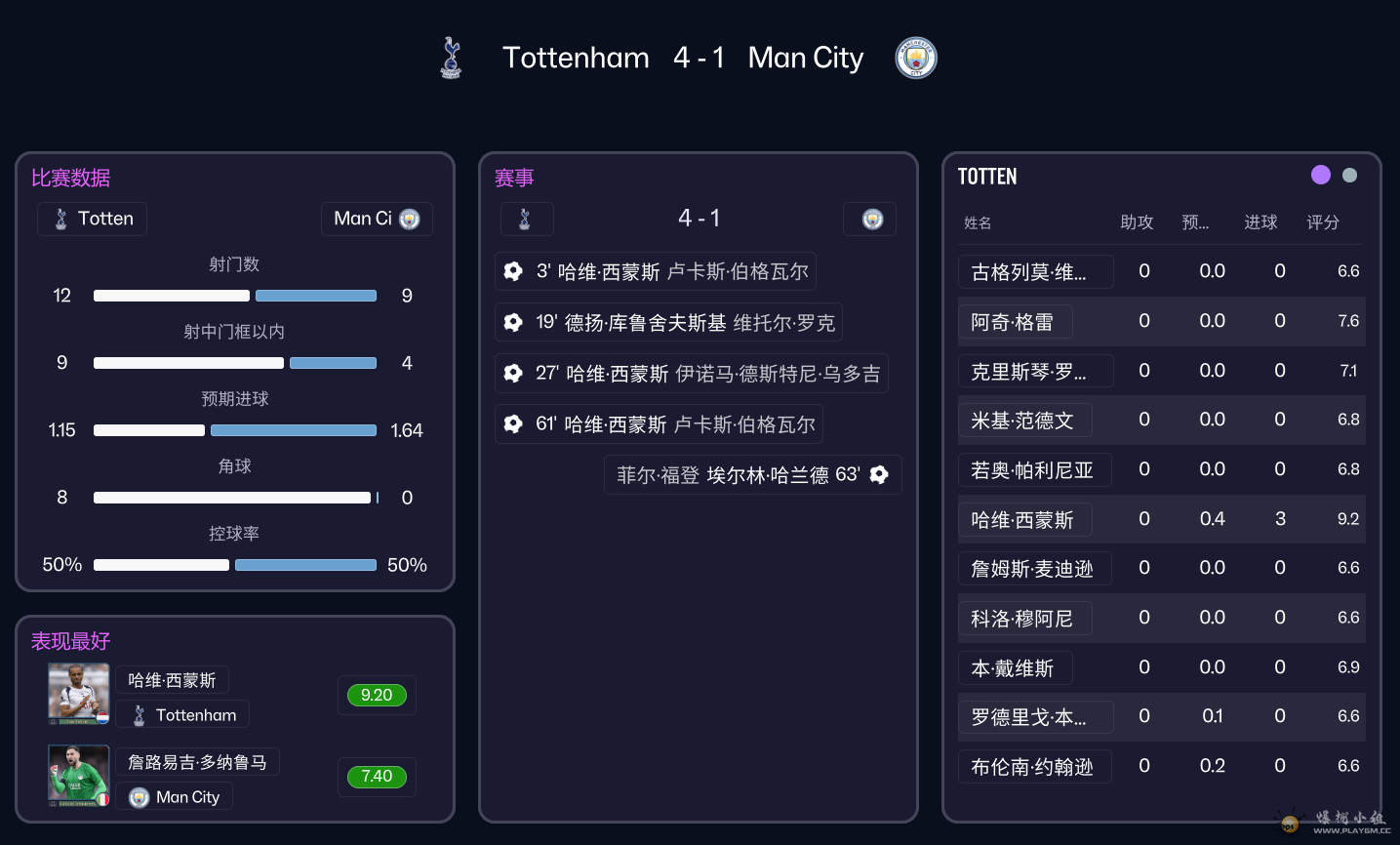1400x845 pixels.
Task: Select the Man City badge in the 赛事 panel
Action: [x=869, y=219]
